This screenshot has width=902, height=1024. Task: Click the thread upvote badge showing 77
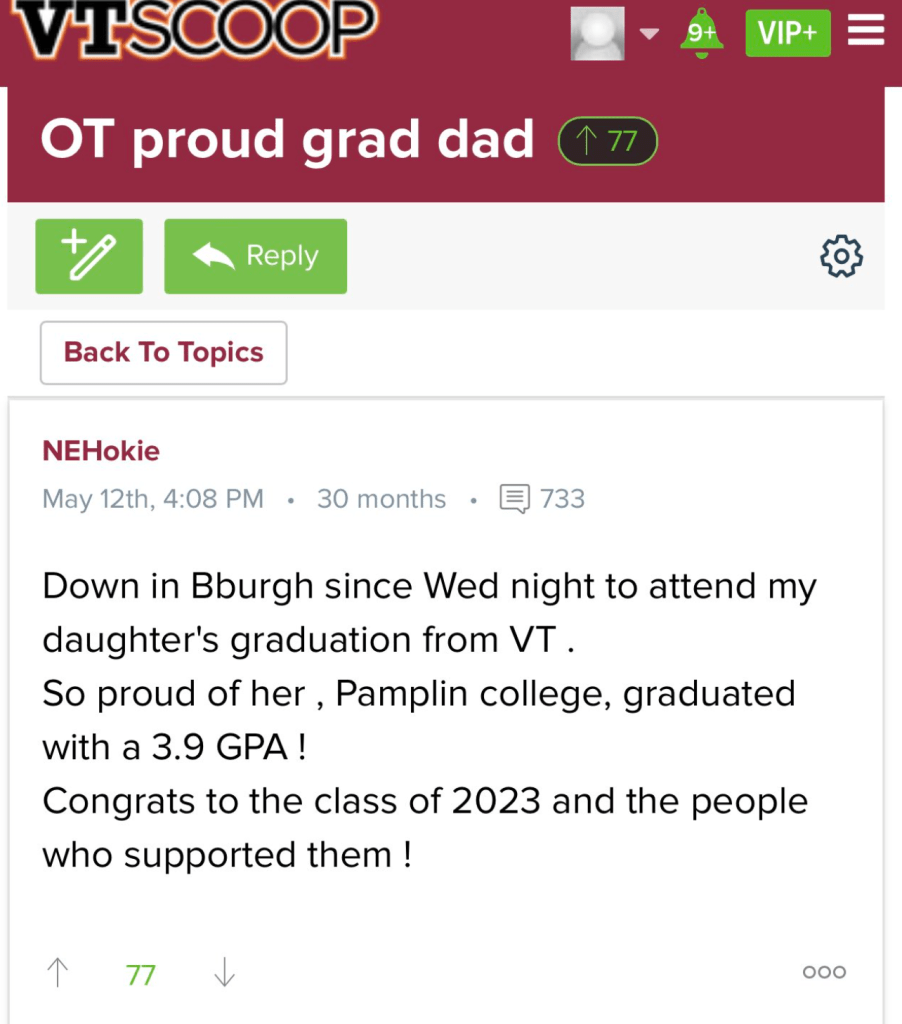tap(607, 141)
